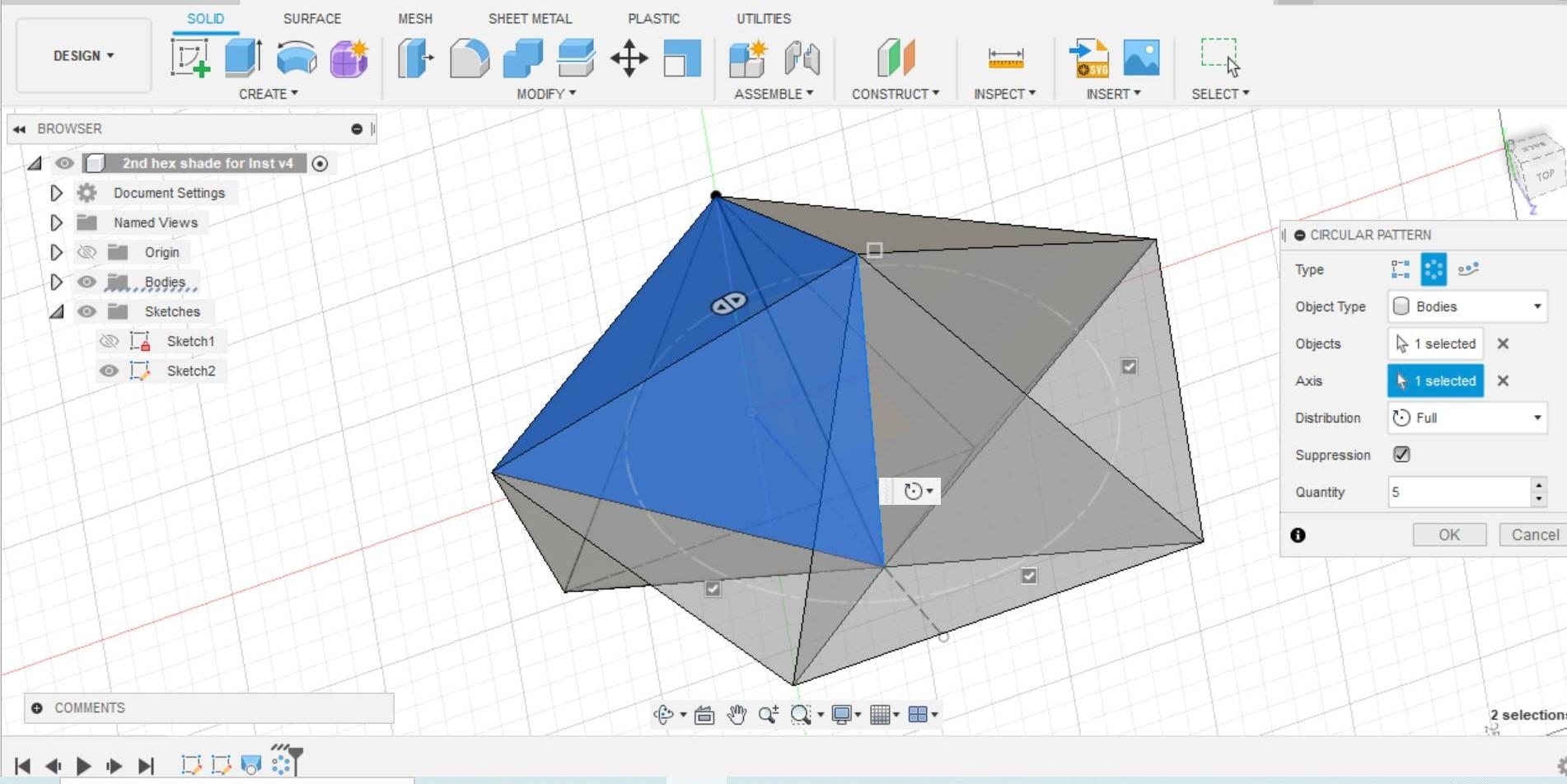The width and height of the screenshot is (1567, 784).
Task: Toggle the Suppression checkbox
Action: coord(1401,454)
